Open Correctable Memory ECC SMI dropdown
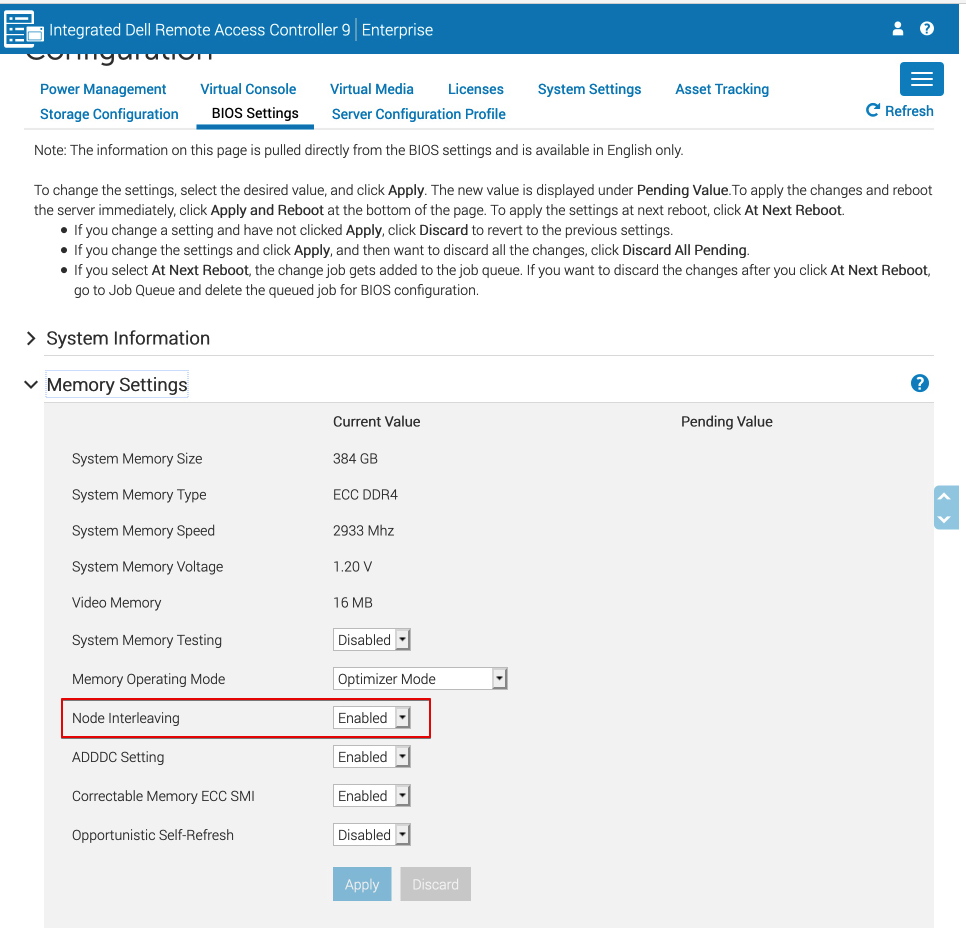The image size is (966, 928). [371, 796]
